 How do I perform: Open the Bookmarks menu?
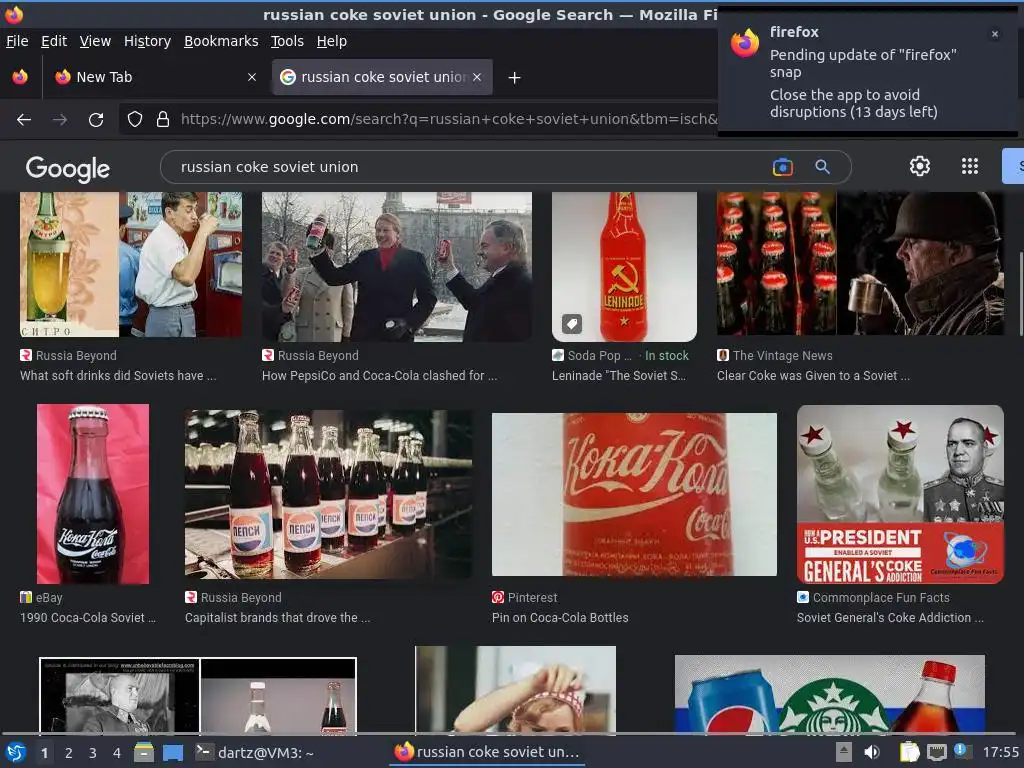[221, 41]
